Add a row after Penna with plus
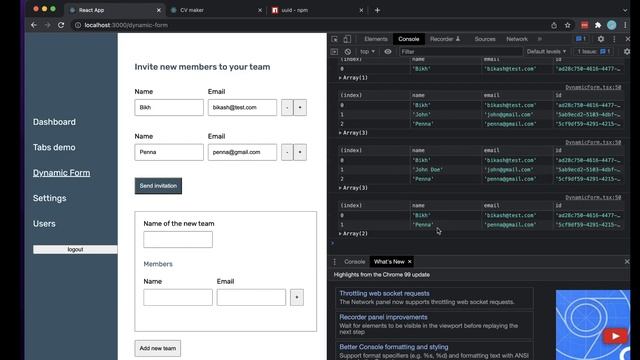Image resolution: width=640 pixels, height=360 pixels. 300,152
